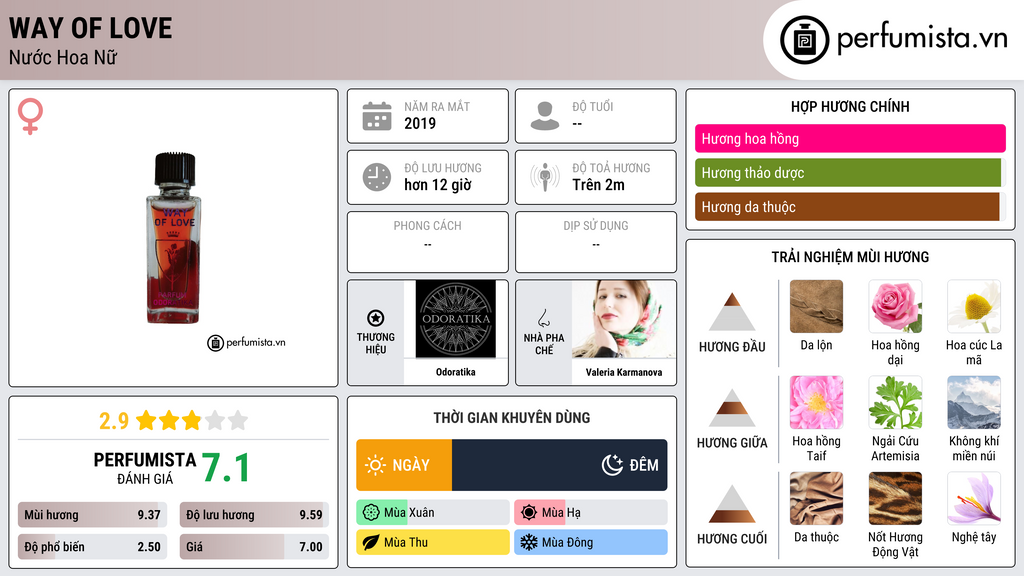Click the Hương thảo dược accord bar
The width and height of the screenshot is (1024, 576).
(x=848, y=172)
